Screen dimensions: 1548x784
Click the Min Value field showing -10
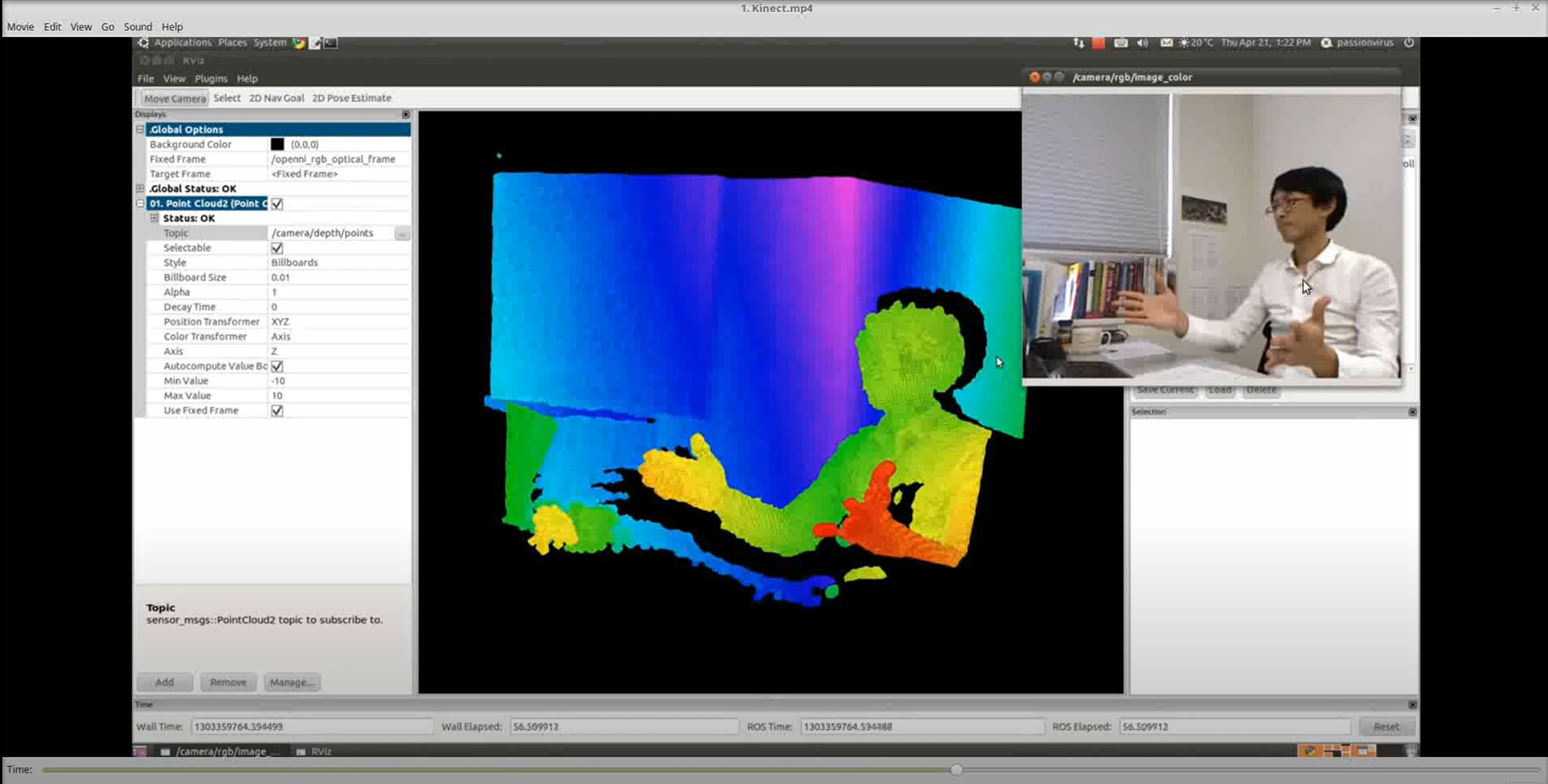339,381
